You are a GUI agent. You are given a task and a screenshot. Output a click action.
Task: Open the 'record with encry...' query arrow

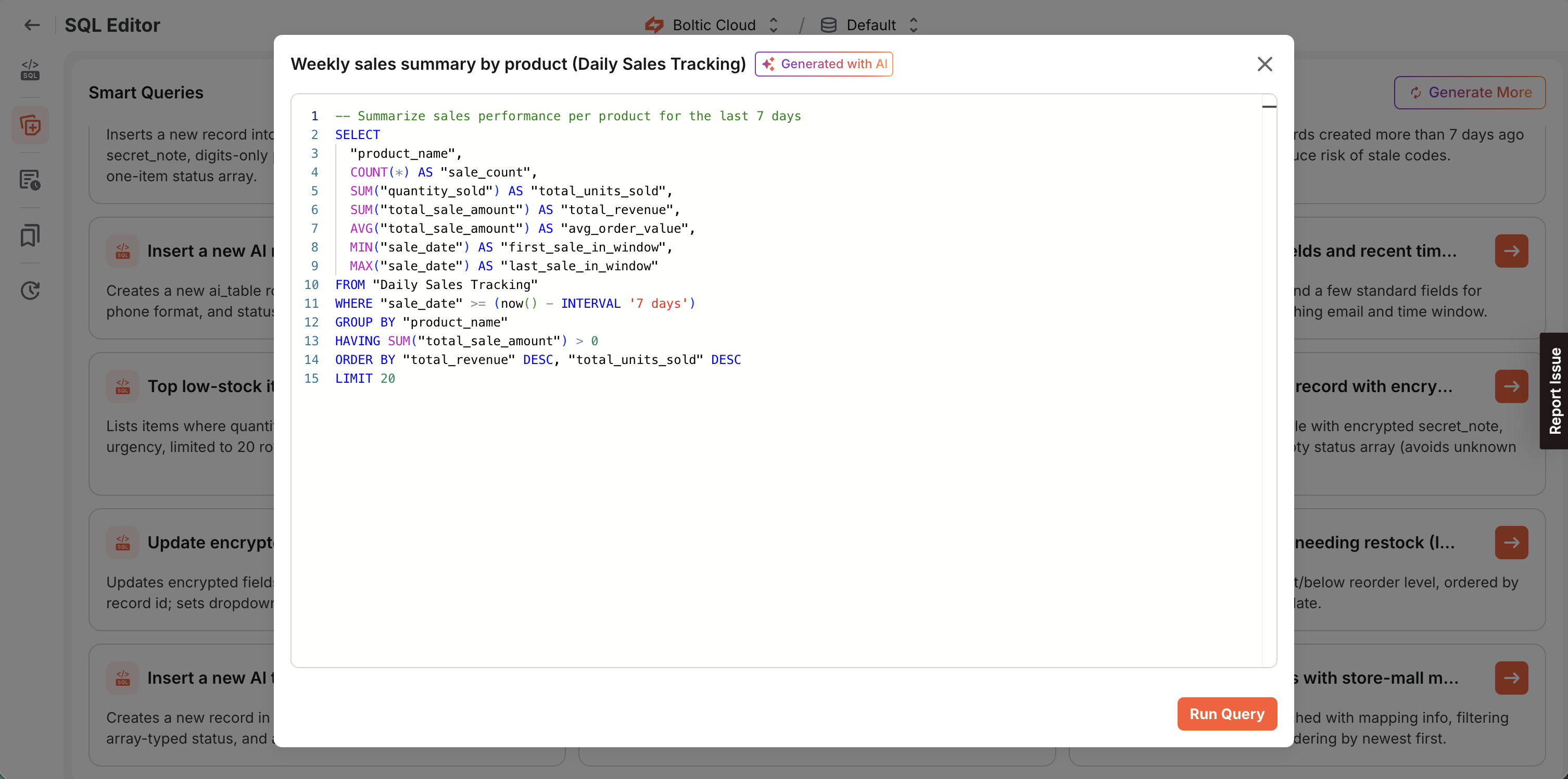tap(1511, 386)
